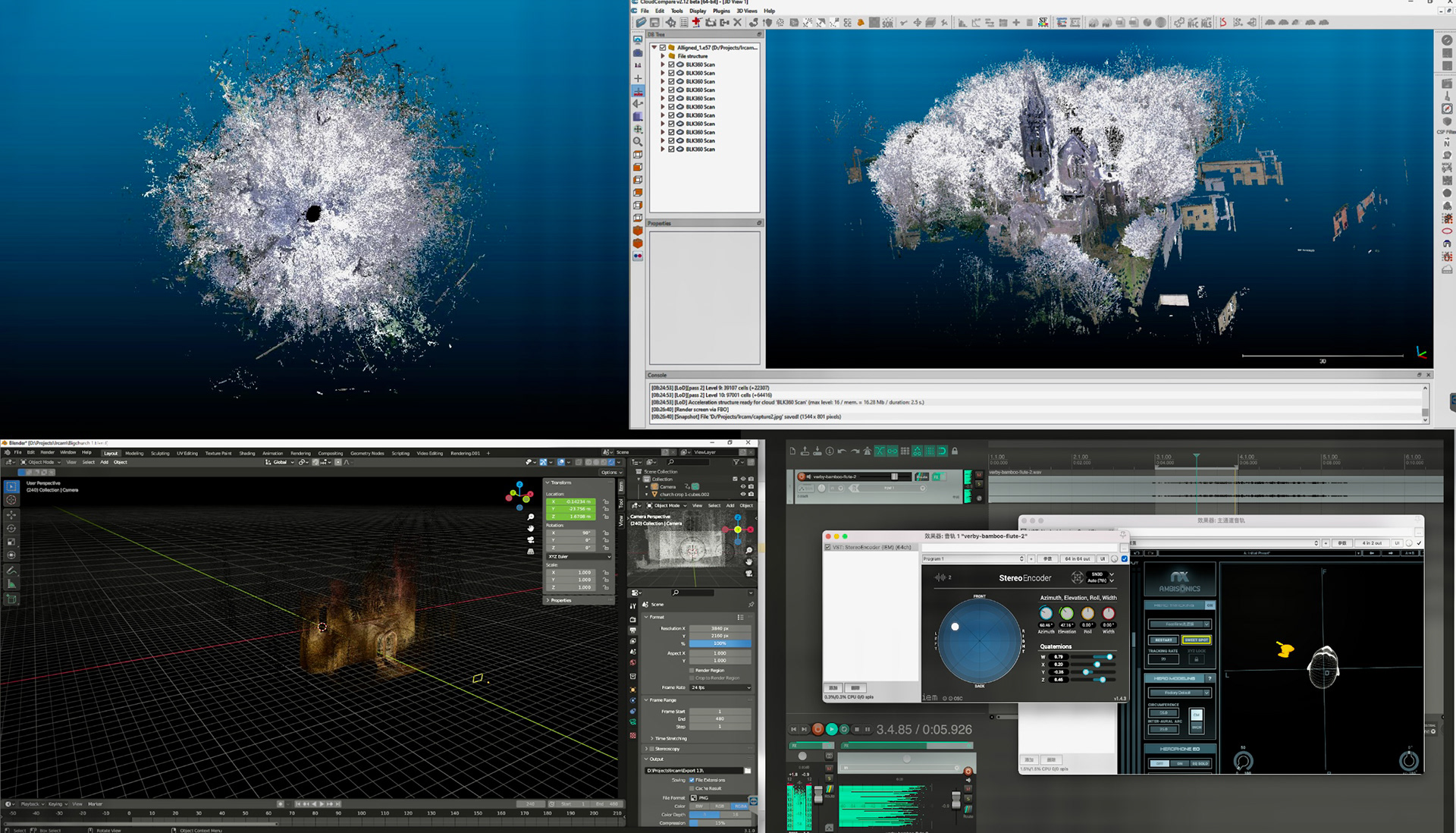Open CloudCompare Display menu

tap(698, 11)
